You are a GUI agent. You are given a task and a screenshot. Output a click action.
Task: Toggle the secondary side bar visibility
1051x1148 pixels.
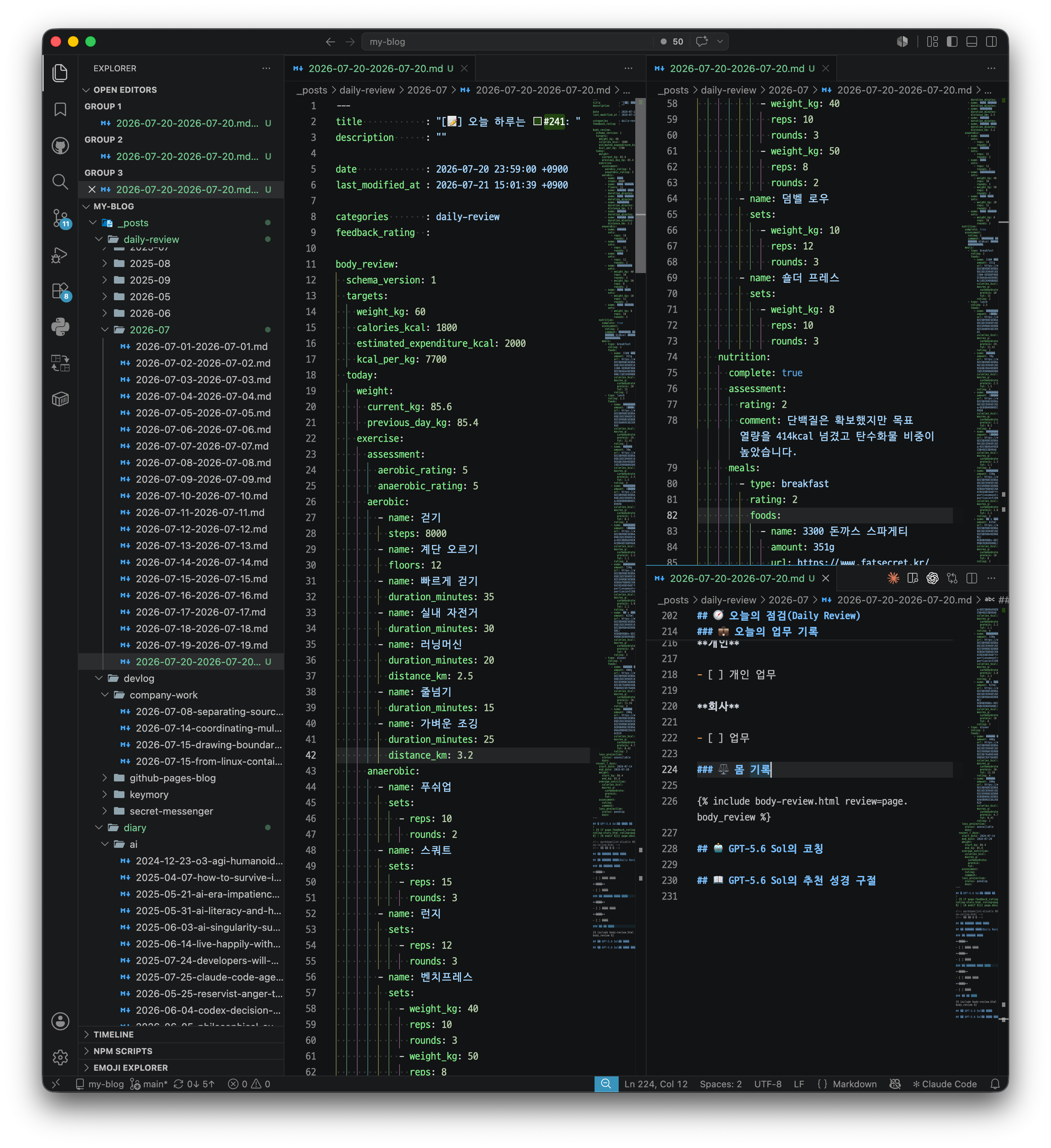[x=991, y=41]
